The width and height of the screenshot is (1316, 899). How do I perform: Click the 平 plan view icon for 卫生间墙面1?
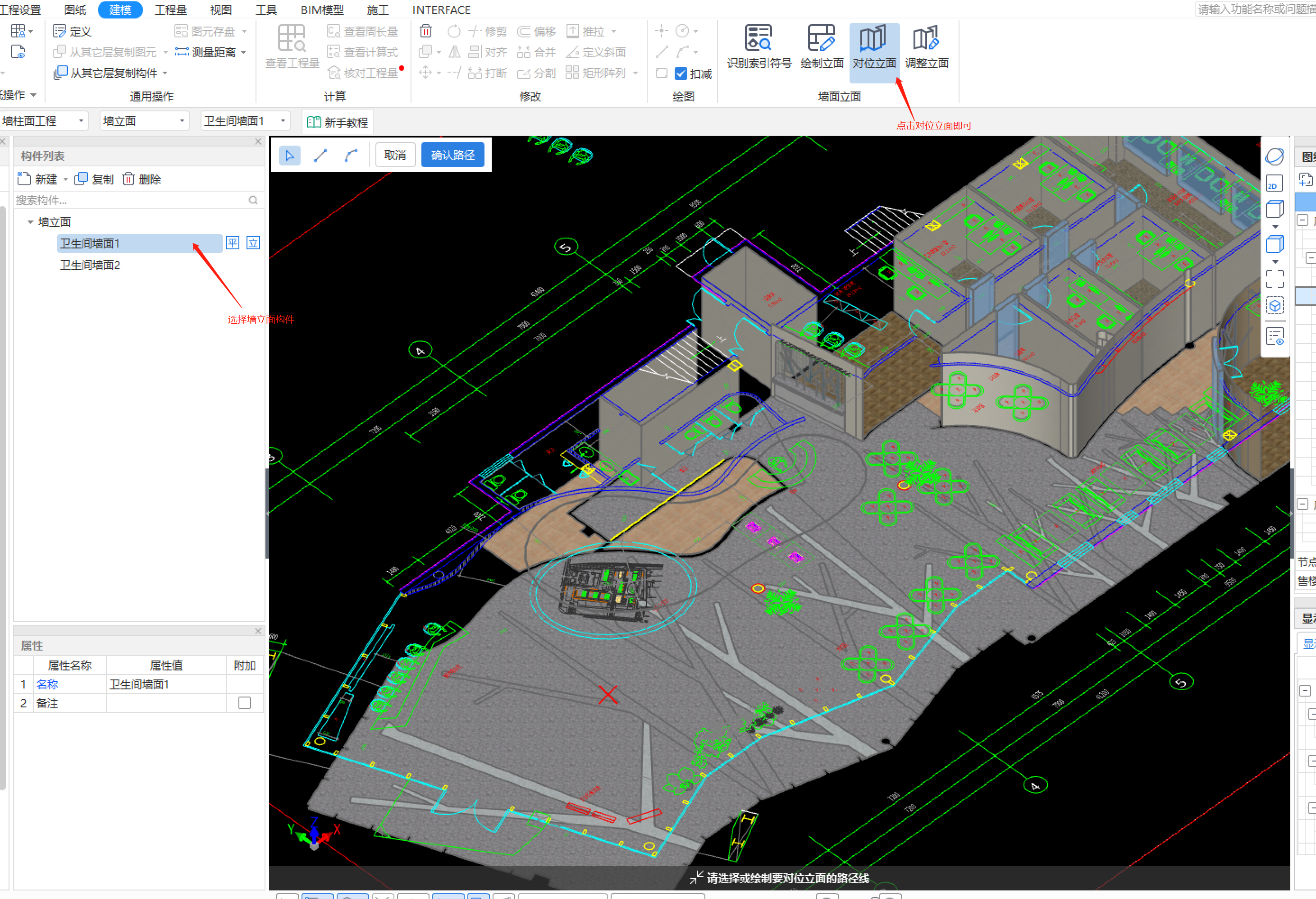(x=233, y=243)
